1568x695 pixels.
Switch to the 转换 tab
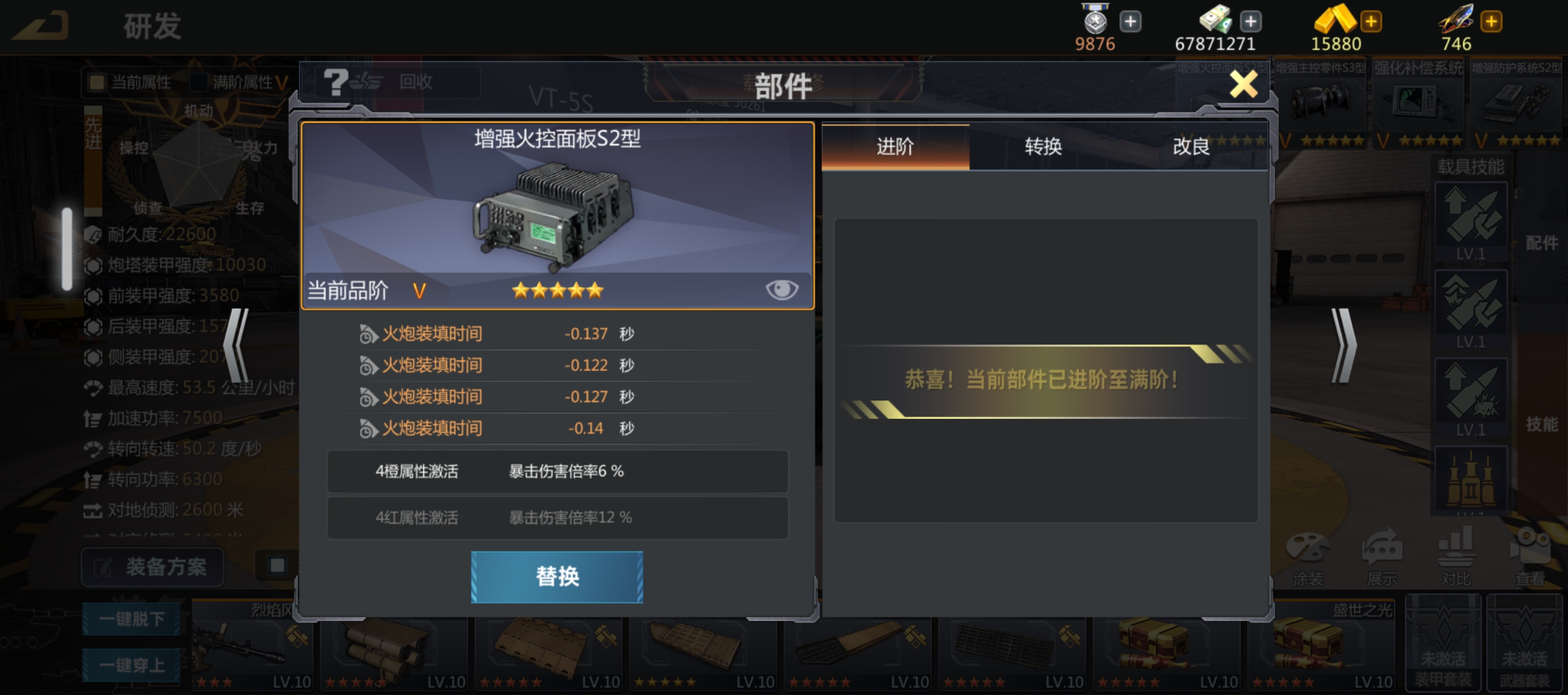coord(1043,147)
